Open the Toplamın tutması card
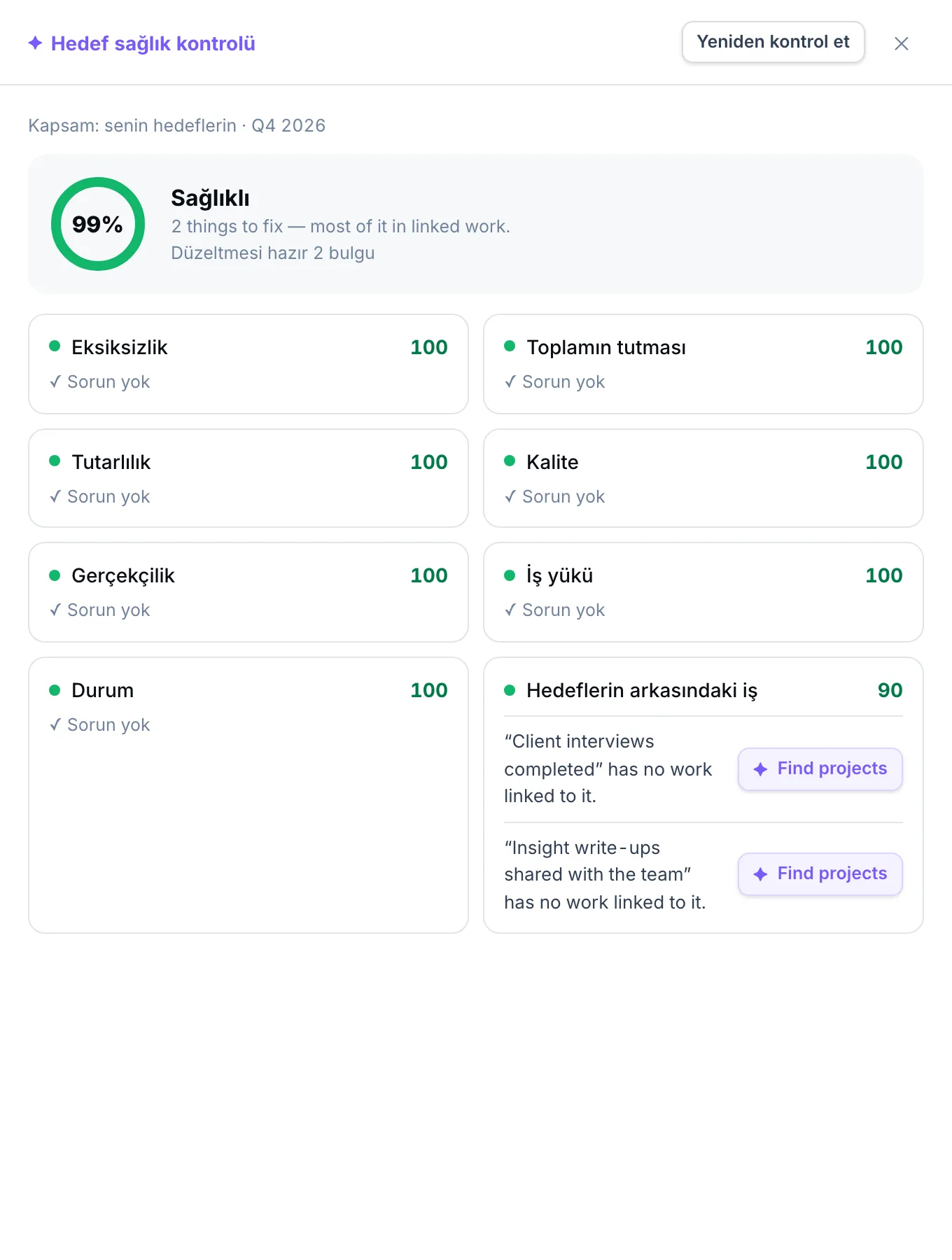 pos(703,364)
